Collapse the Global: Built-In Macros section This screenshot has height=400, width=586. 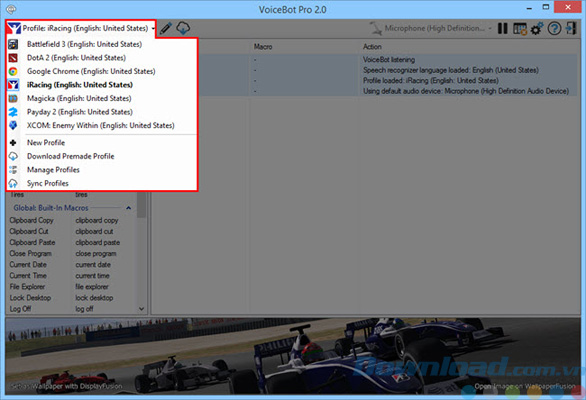click(x=129, y=208)
